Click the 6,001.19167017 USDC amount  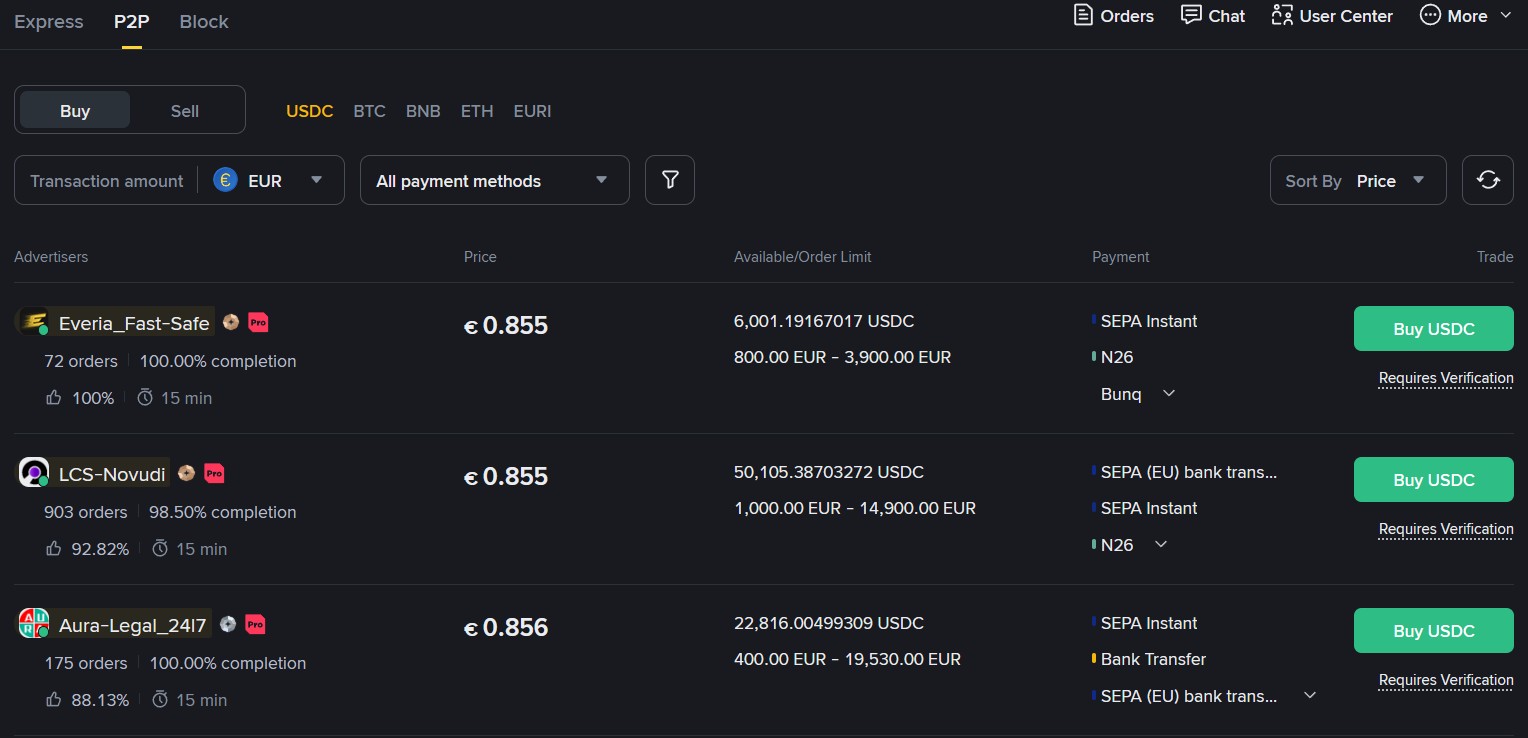point(824,321)
